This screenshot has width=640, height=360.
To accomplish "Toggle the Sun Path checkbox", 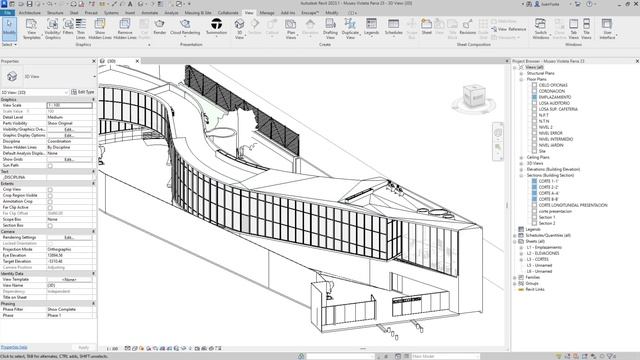I will coord(50,165).
